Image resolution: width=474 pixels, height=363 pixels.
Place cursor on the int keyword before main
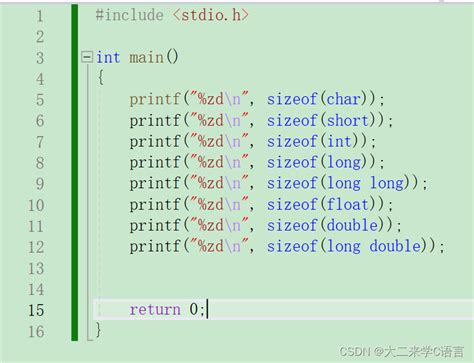pyautogui.click(x=108, y=57)
